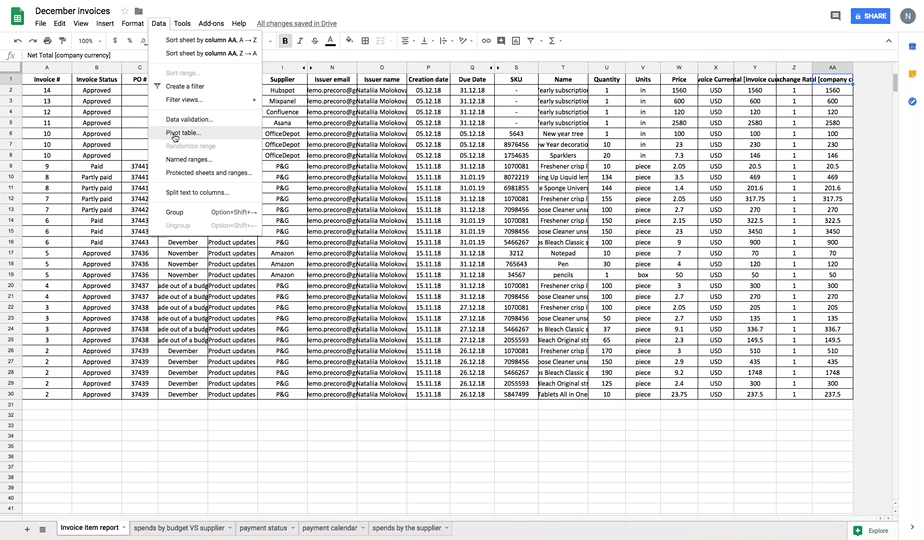924x540 pixels.
Task: Choose Sort sheet by column AA, A→Z
Action: tap(206, 40)
